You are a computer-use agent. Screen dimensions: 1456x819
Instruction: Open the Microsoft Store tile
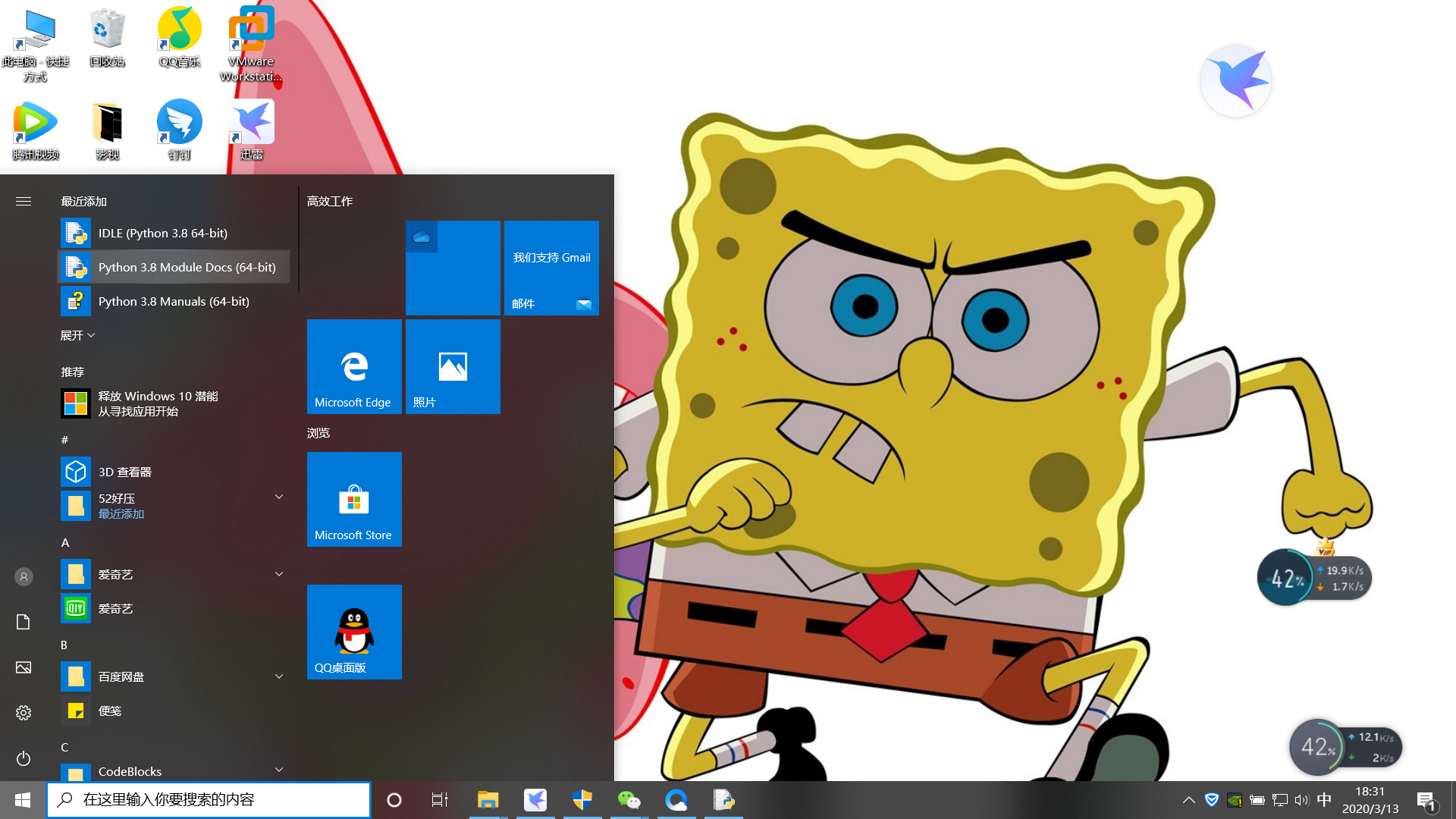coord(354,499)
